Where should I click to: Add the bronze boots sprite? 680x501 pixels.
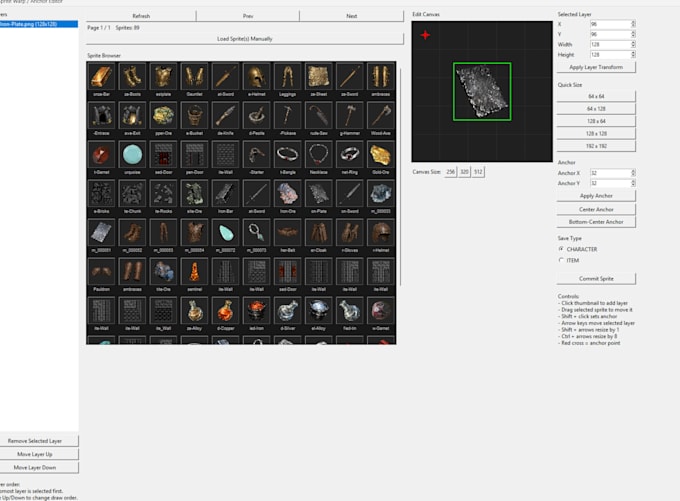132,76
